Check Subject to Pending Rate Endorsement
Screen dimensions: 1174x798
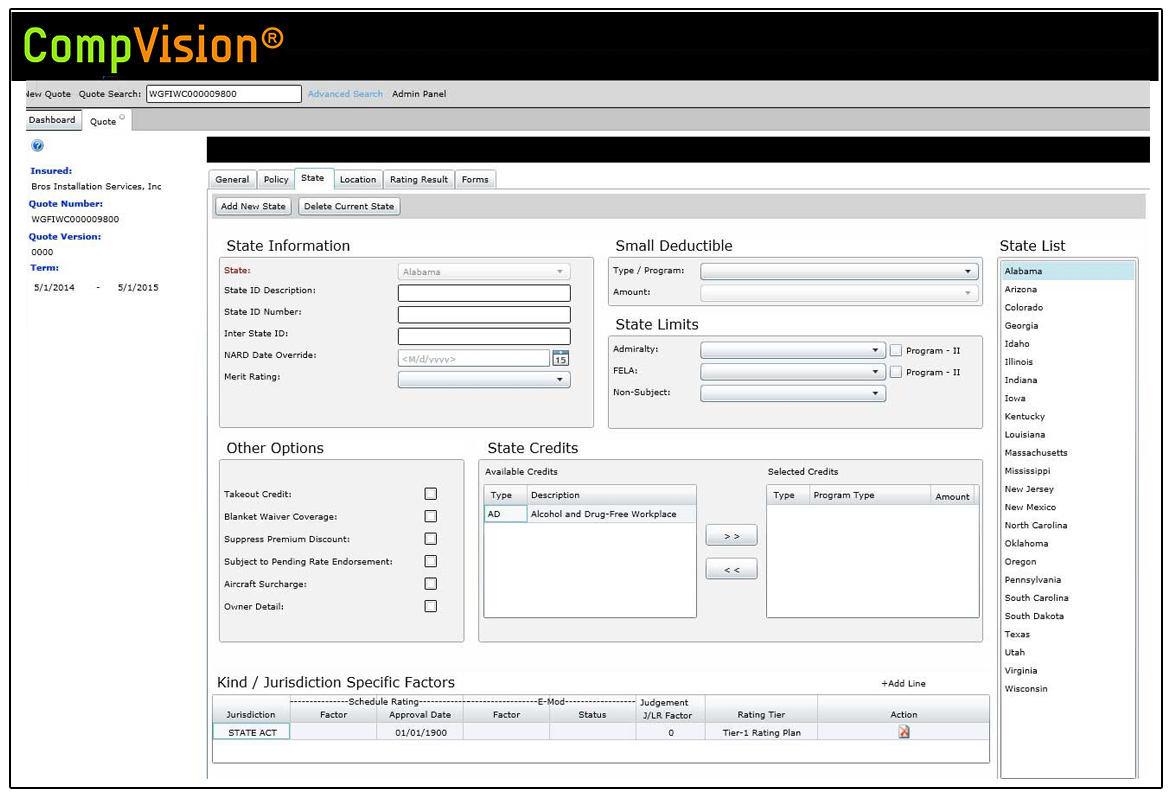(x=431, y=561)
